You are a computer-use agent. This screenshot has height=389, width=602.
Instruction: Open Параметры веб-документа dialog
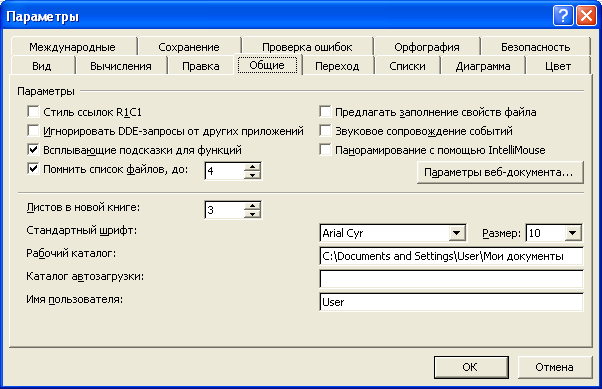click(500, 172)
